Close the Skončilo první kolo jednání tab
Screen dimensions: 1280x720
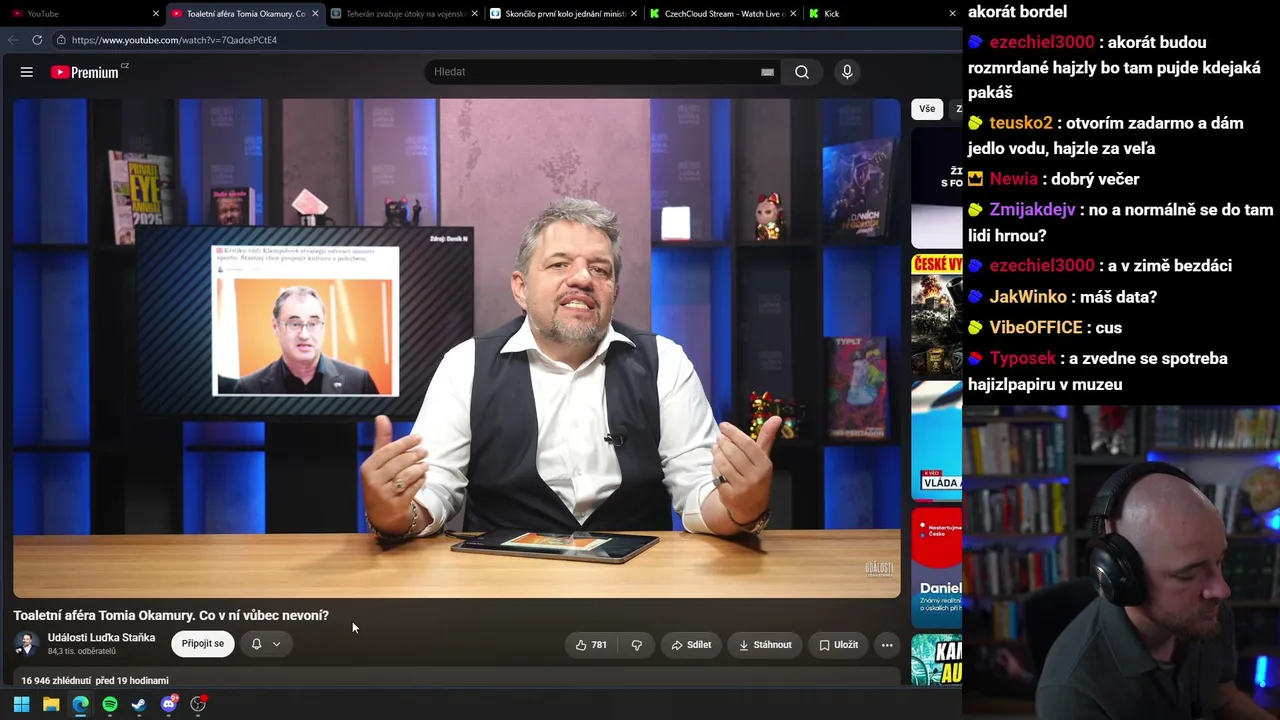(633, 14)
